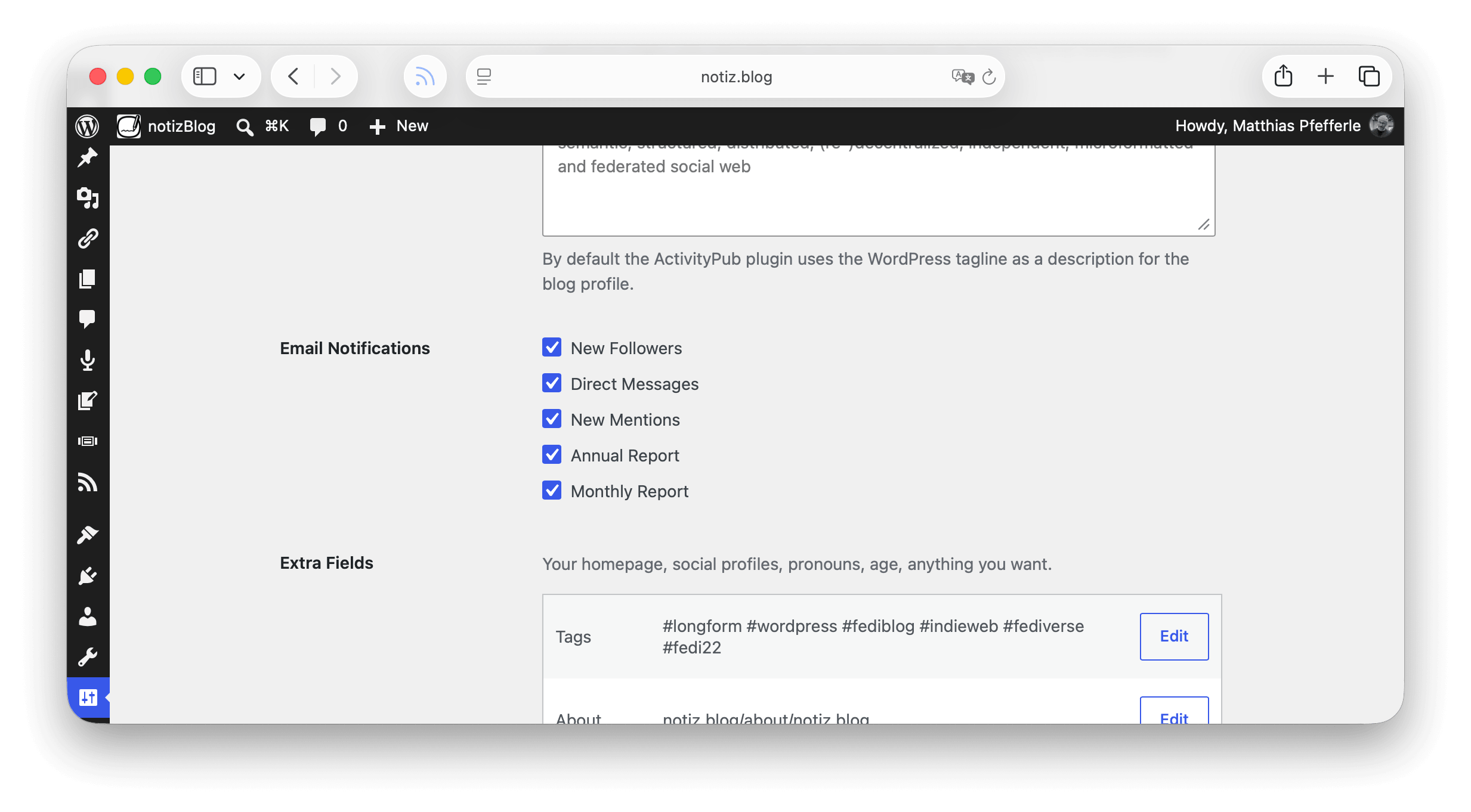Open Posts via the pin icon in the sidebar
The height and width of the screenshot is (812, 1471).
(x=88, y=157)
